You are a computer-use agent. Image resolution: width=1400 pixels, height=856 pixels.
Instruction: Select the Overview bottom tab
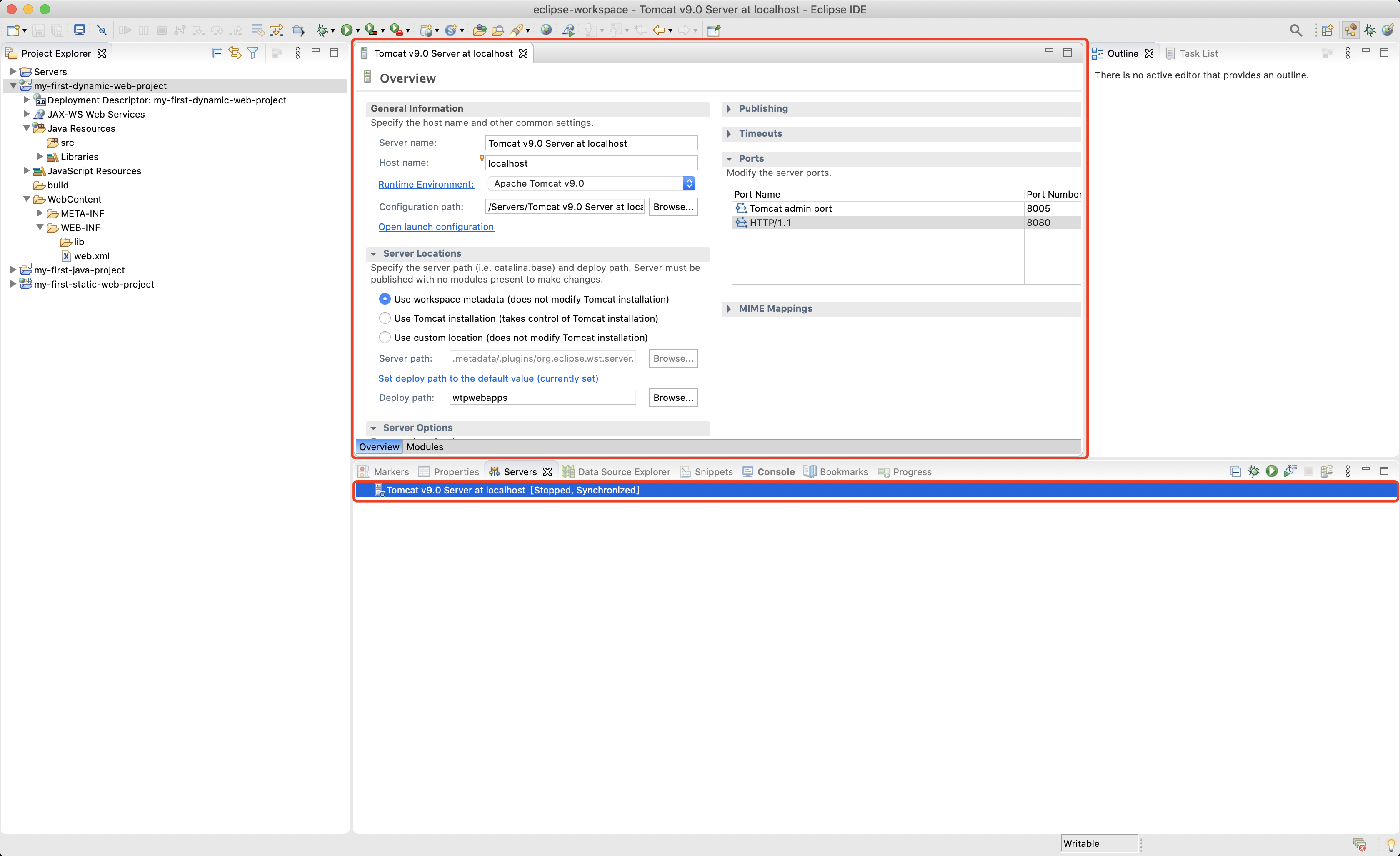(x=379, y=447)
